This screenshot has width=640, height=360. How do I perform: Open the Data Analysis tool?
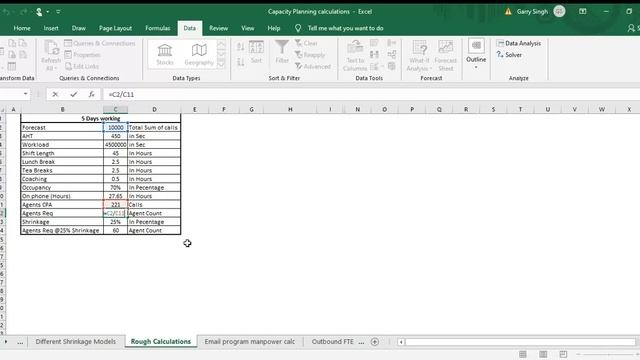pyautogui.click(x=519, y=43)
